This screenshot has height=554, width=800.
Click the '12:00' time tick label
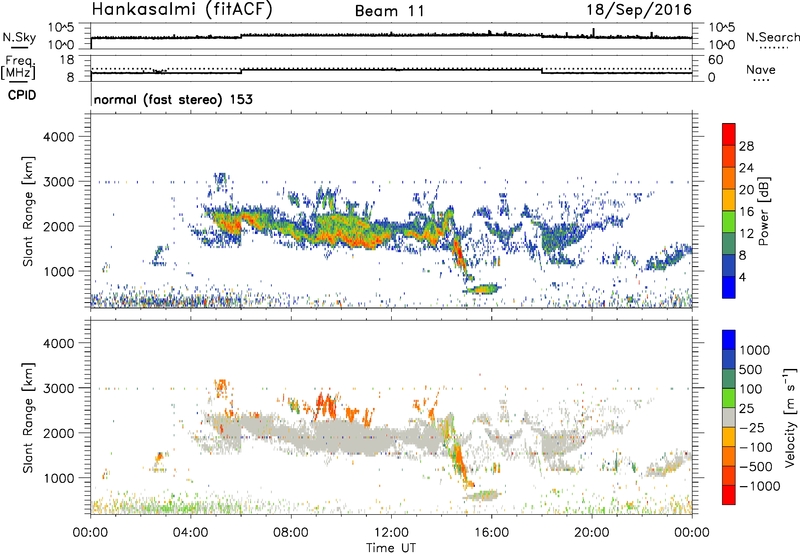coord(391,533)
